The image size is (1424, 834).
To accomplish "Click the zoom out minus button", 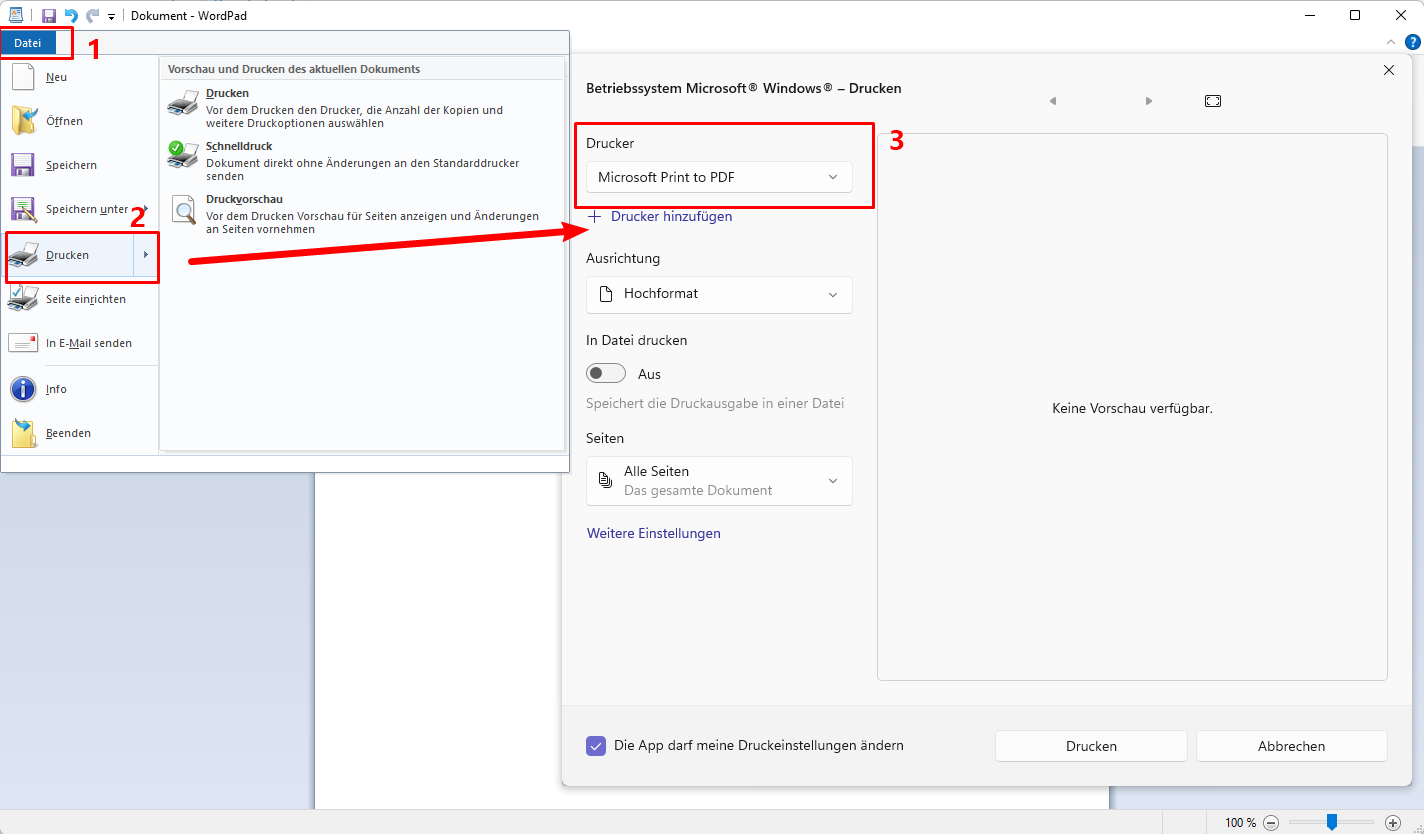I will [1271, 822].
